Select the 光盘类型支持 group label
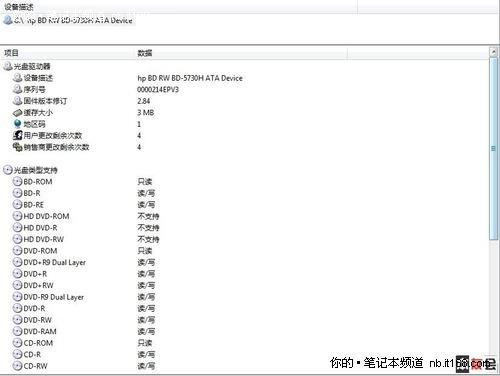Image resolution: width=500 pixels, height=376 pixels. [35, 170]
